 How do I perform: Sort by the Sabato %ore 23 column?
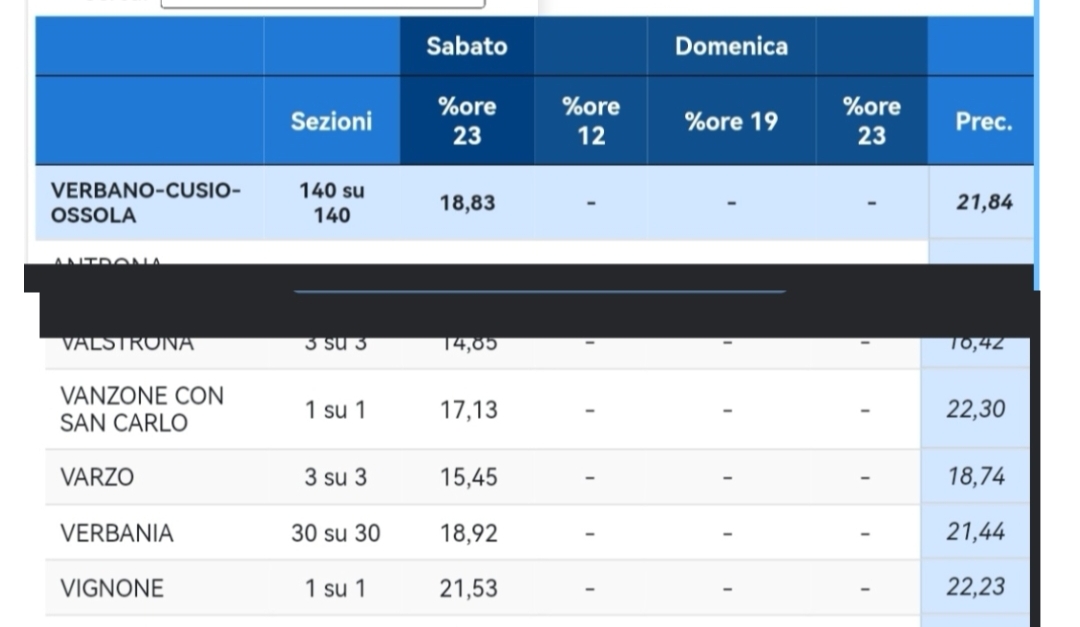pos(466,120)
